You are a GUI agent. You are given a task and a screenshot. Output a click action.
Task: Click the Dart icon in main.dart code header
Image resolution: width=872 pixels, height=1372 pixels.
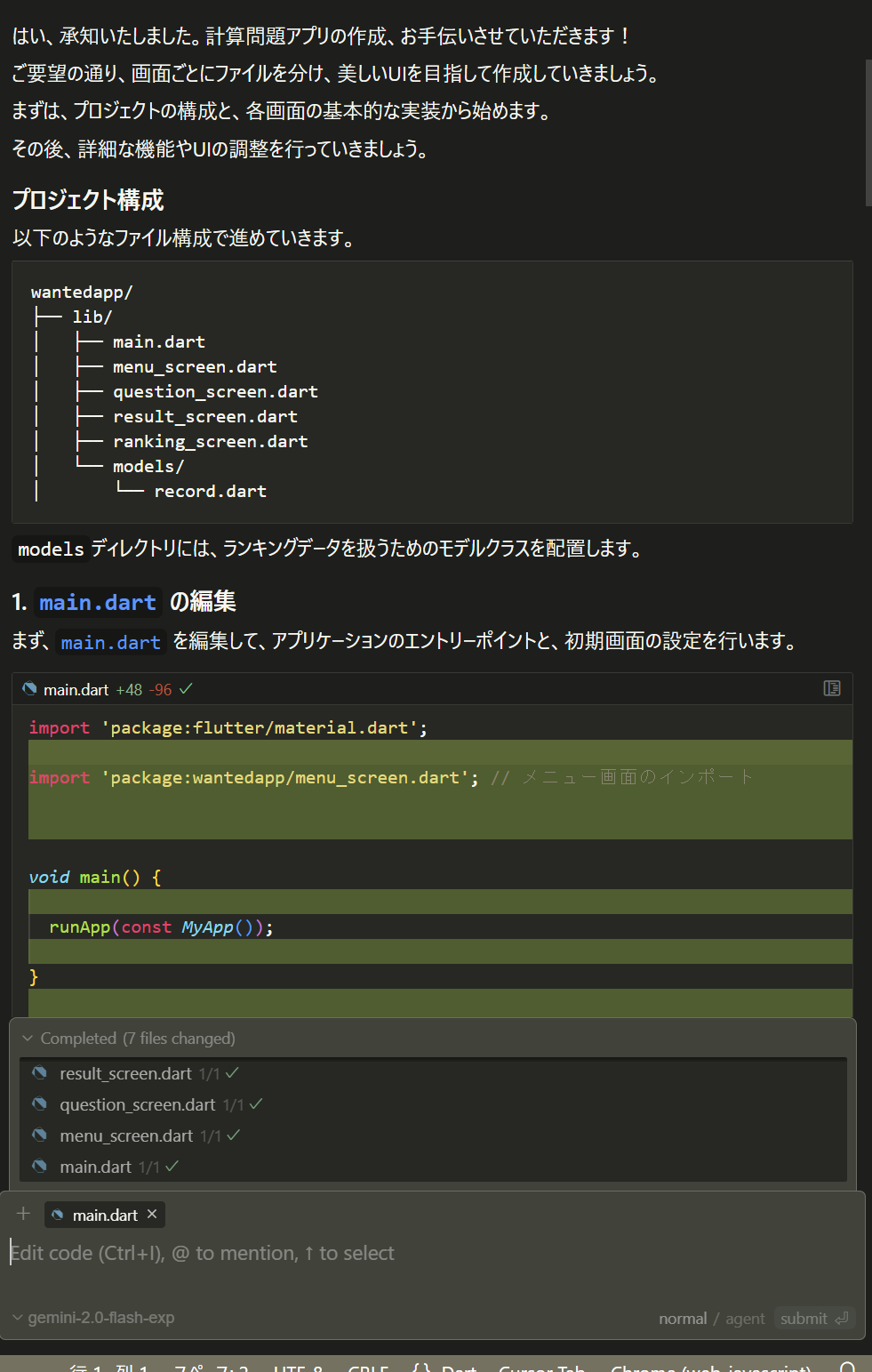tap(30, 689)
